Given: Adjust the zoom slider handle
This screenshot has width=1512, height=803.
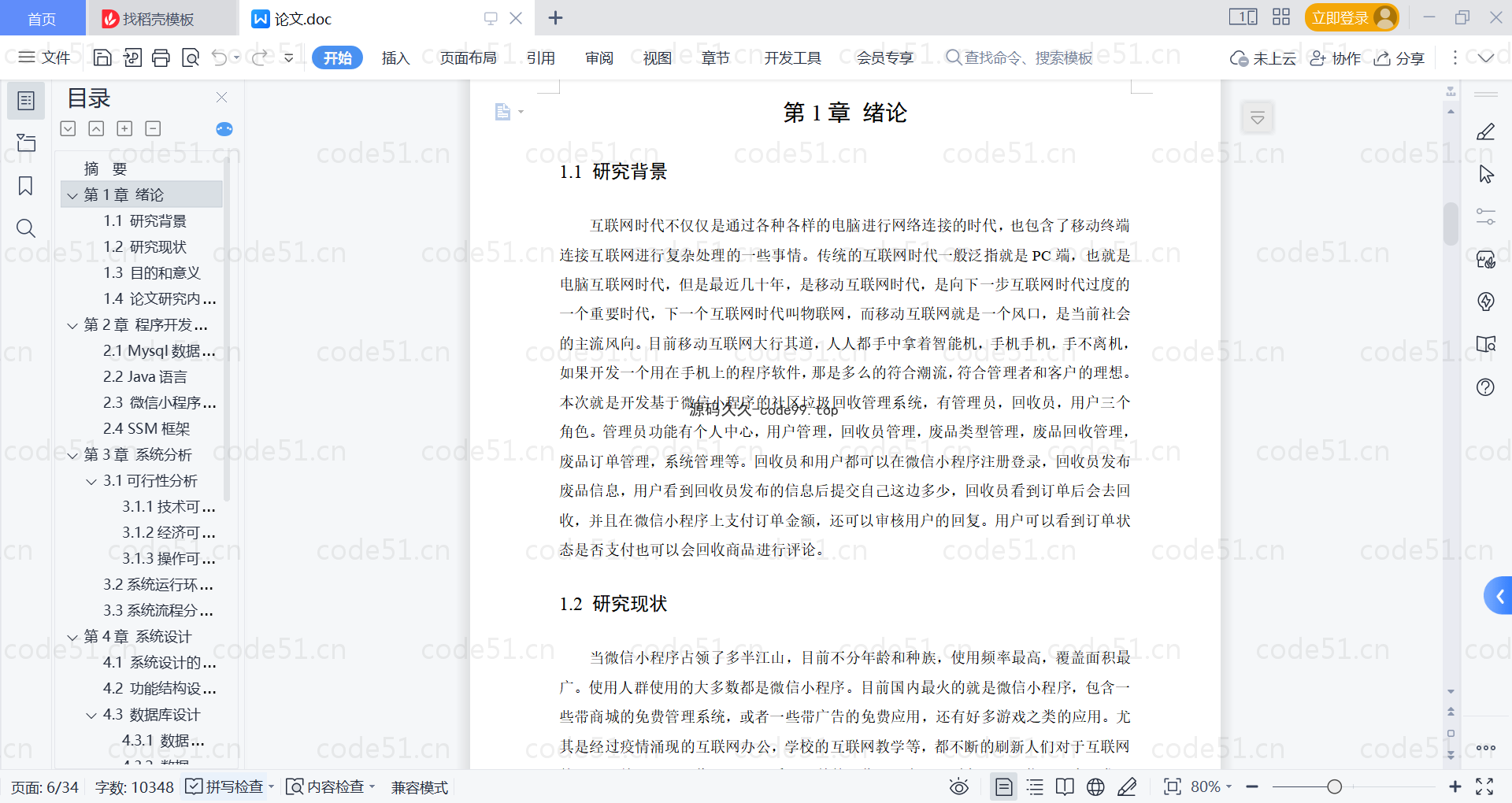Looking at the screenshot, I should tap(1334, 786).
